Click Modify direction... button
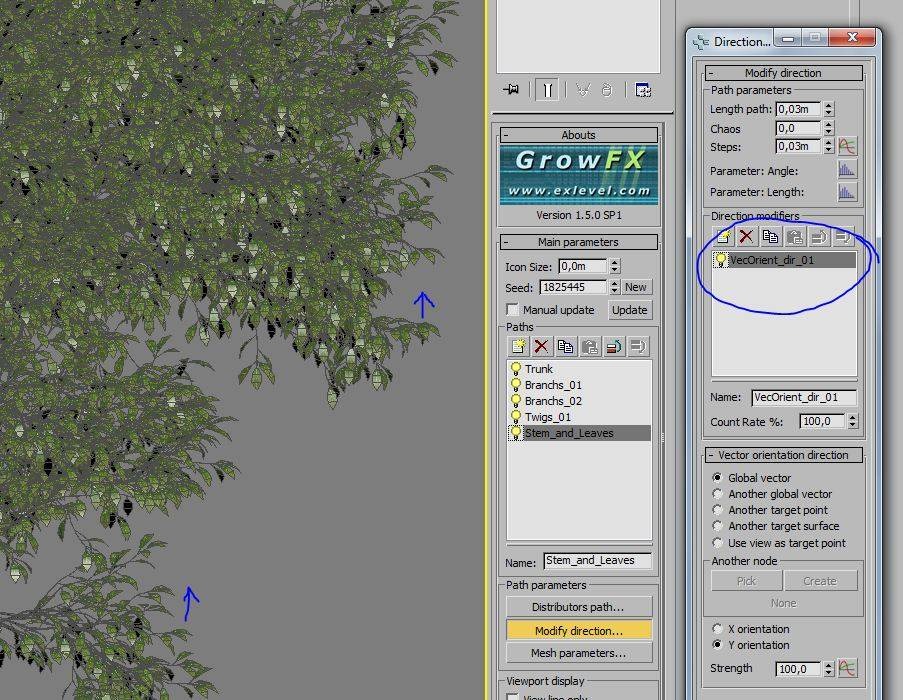This screenshot has height=700, width=903. (579, 630)
